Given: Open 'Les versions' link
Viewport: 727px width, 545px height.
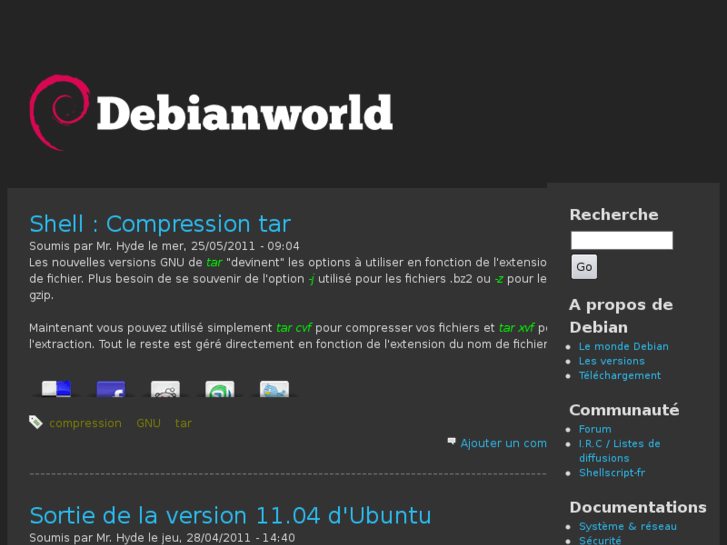Looking at the screenshot, I should coord(612,361).
